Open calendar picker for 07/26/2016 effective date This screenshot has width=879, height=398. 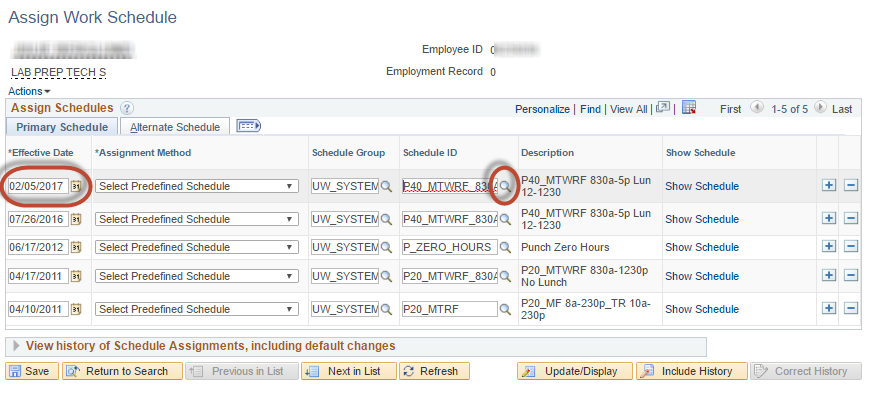[76, 219]
